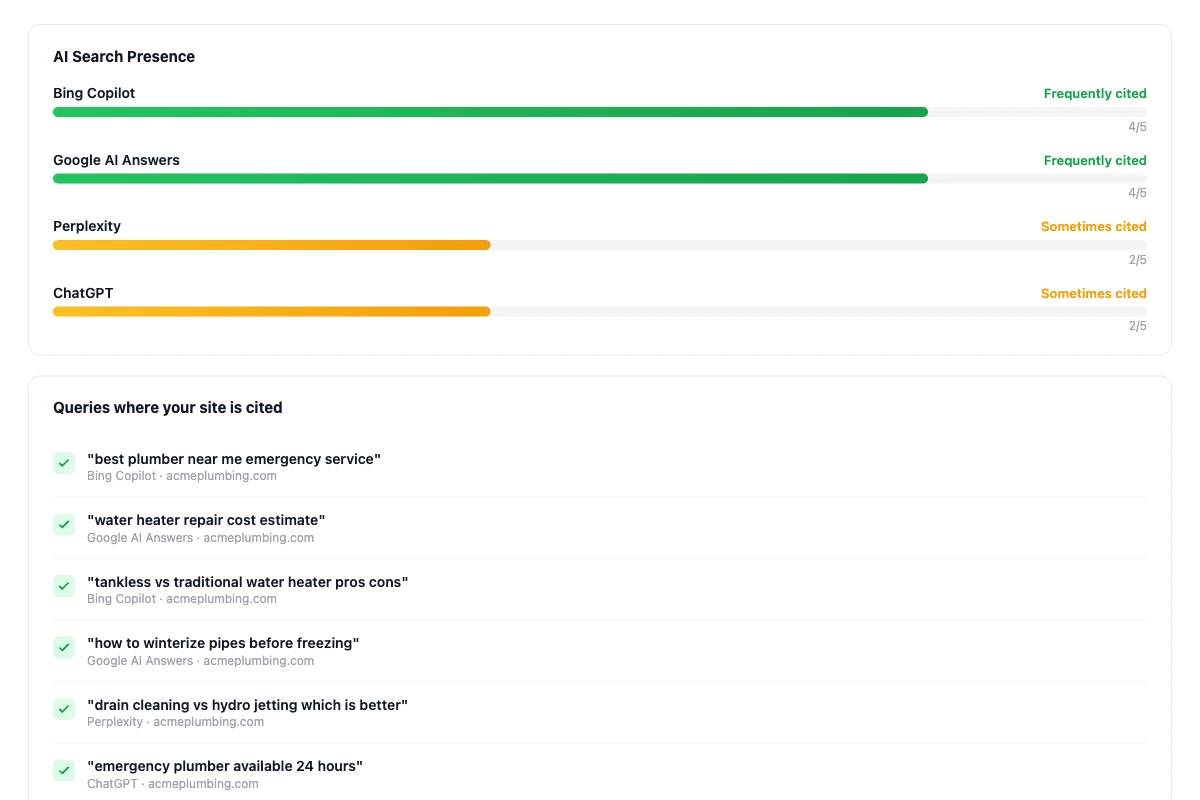Open the "best plumber near me emergency service" query

coord(234,459)
